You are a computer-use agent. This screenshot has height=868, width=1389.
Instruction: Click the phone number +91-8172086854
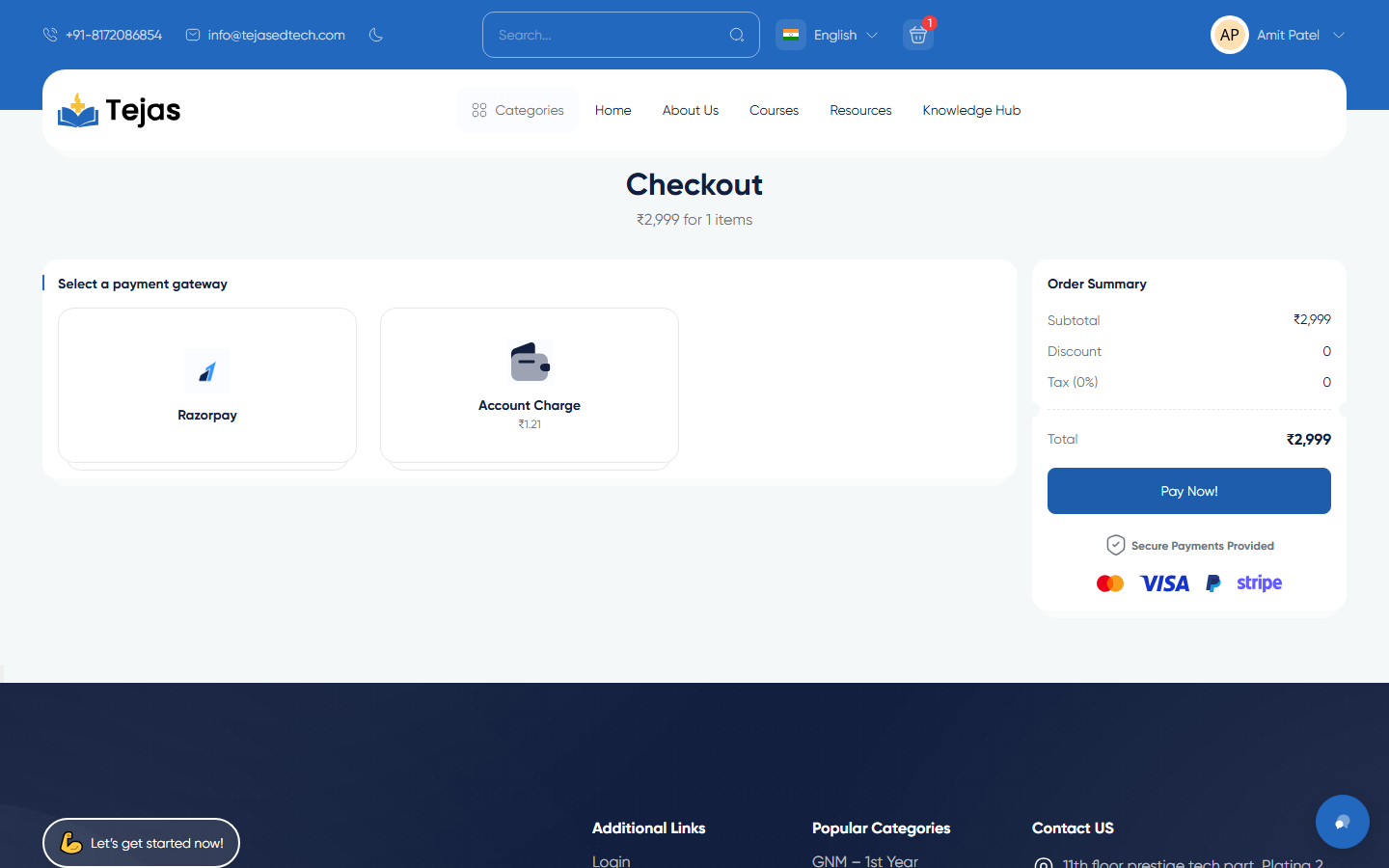(x=114, y=35)
